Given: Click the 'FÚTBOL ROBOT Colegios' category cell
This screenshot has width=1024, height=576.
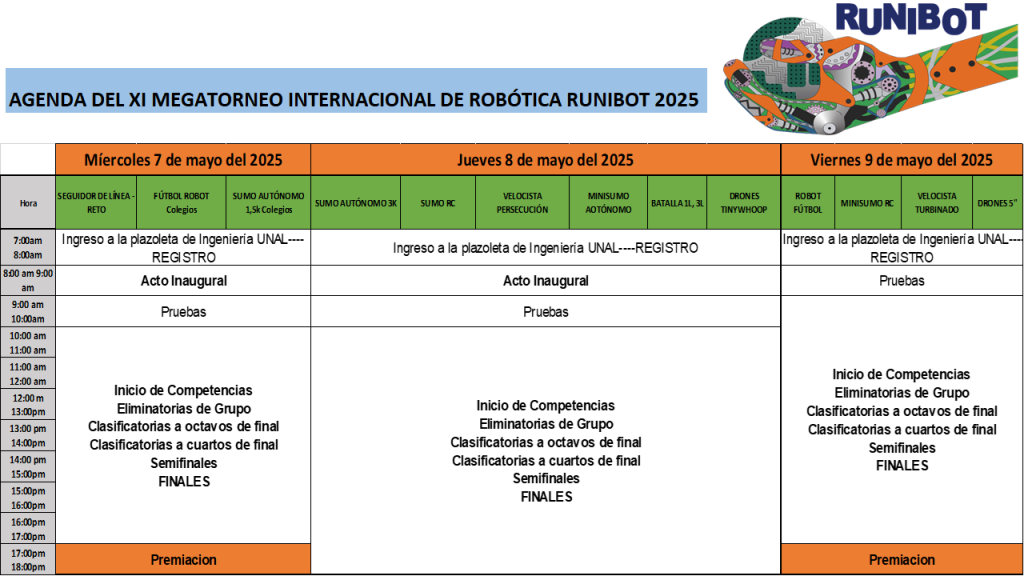Looking at the screenshot, I should [x=181, y=203].
